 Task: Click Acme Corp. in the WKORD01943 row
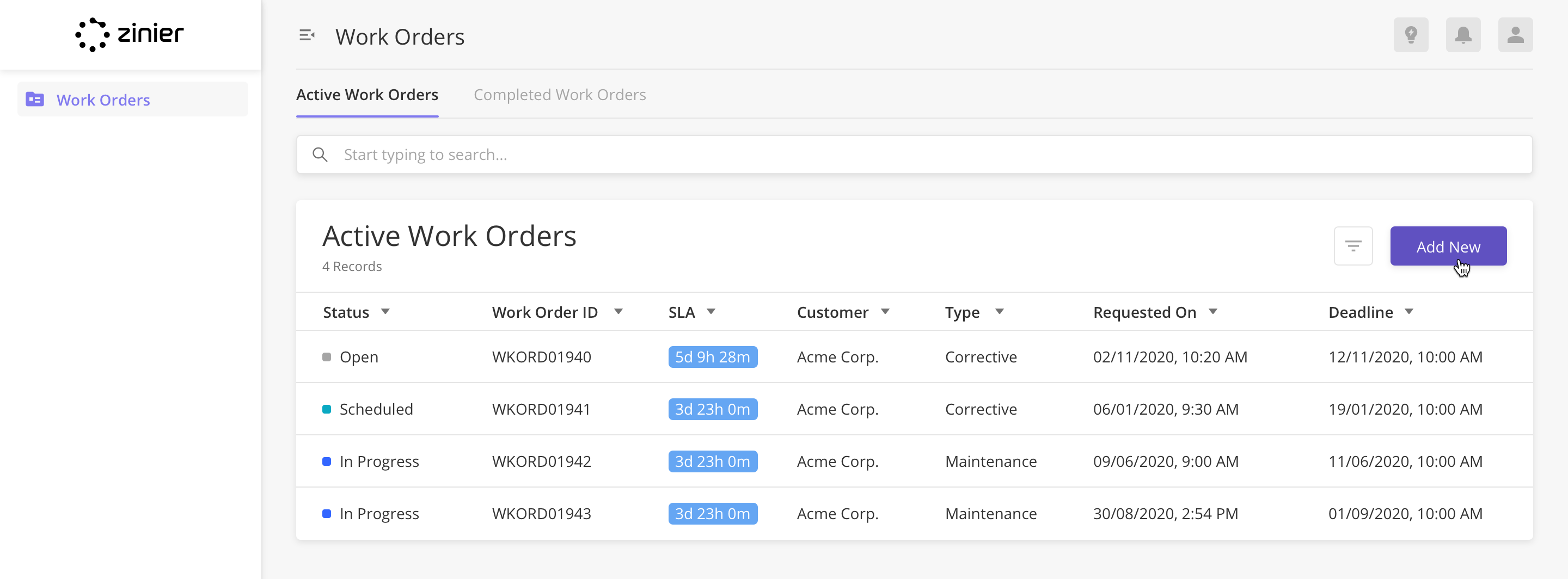click(x=837, y=515)
